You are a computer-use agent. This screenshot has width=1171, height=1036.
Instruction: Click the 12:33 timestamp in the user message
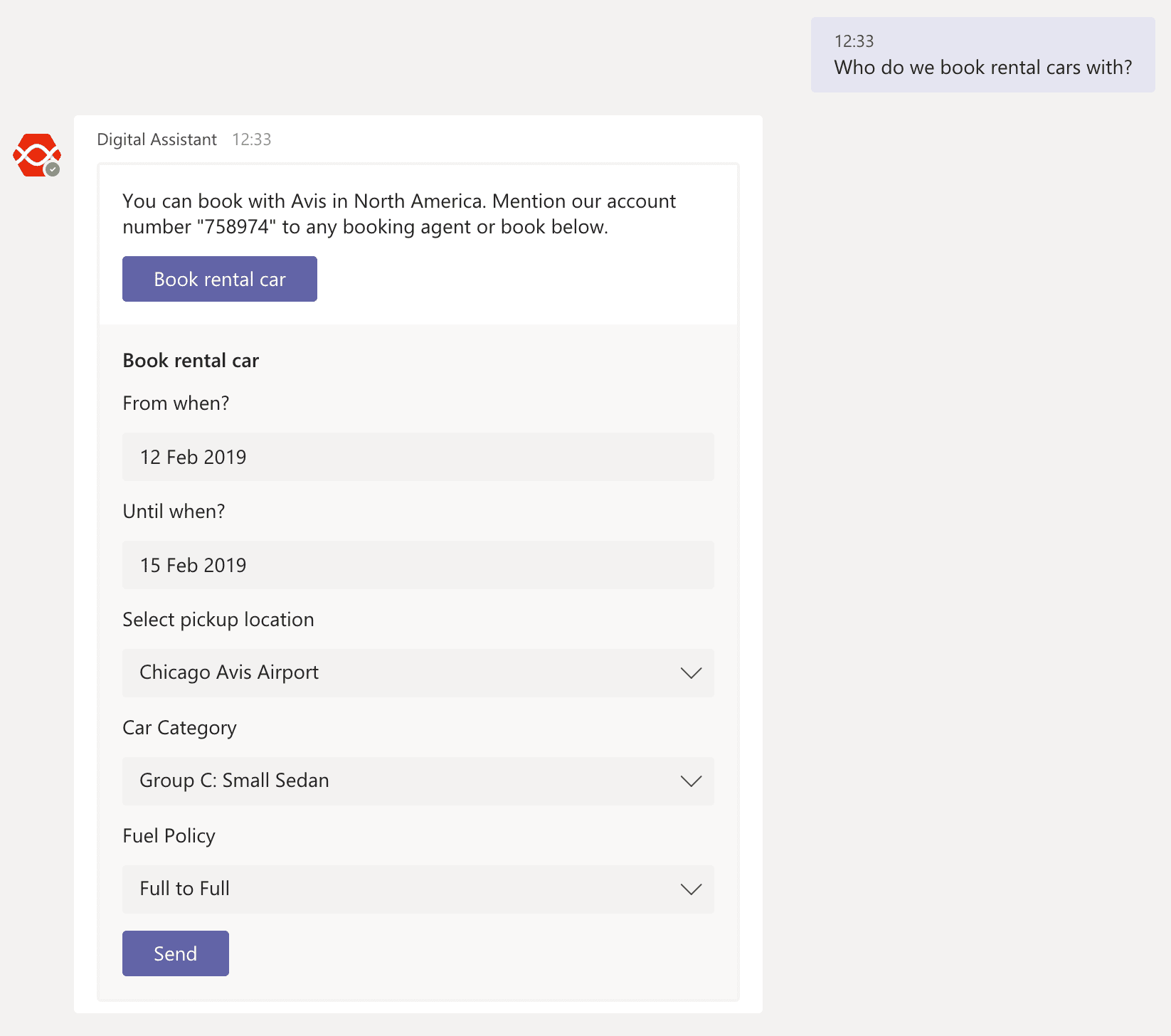pos(854,41)
